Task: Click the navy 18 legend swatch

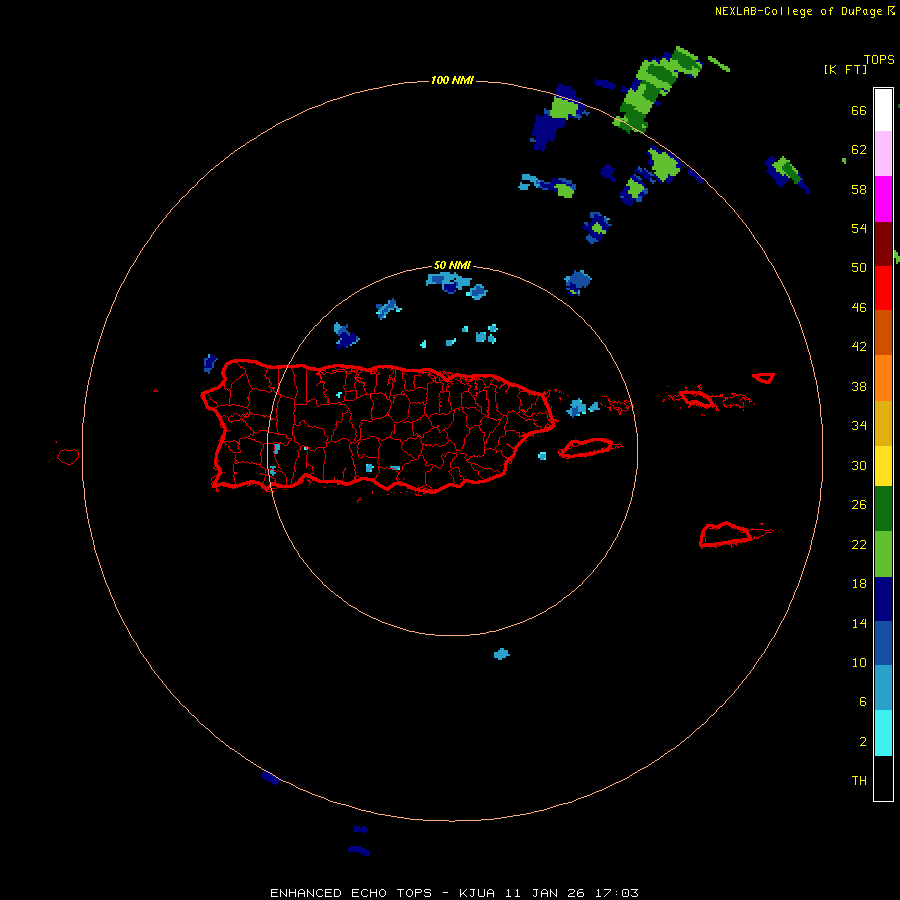Action: pos(883,599)
